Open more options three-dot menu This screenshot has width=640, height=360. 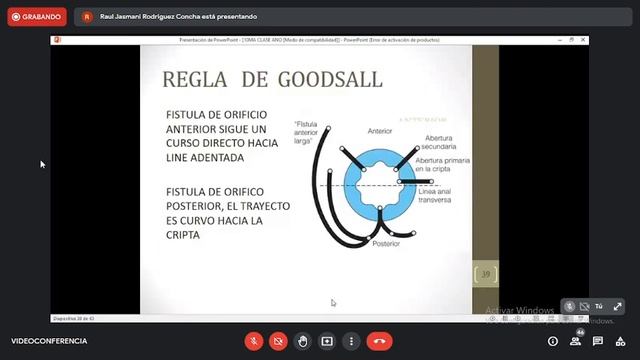[x=351, y=341]
